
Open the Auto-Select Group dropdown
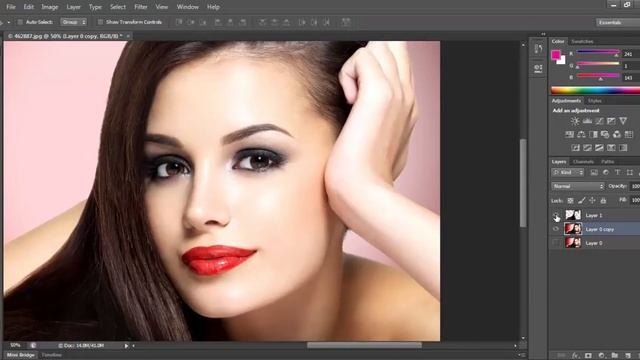point(74,22)
